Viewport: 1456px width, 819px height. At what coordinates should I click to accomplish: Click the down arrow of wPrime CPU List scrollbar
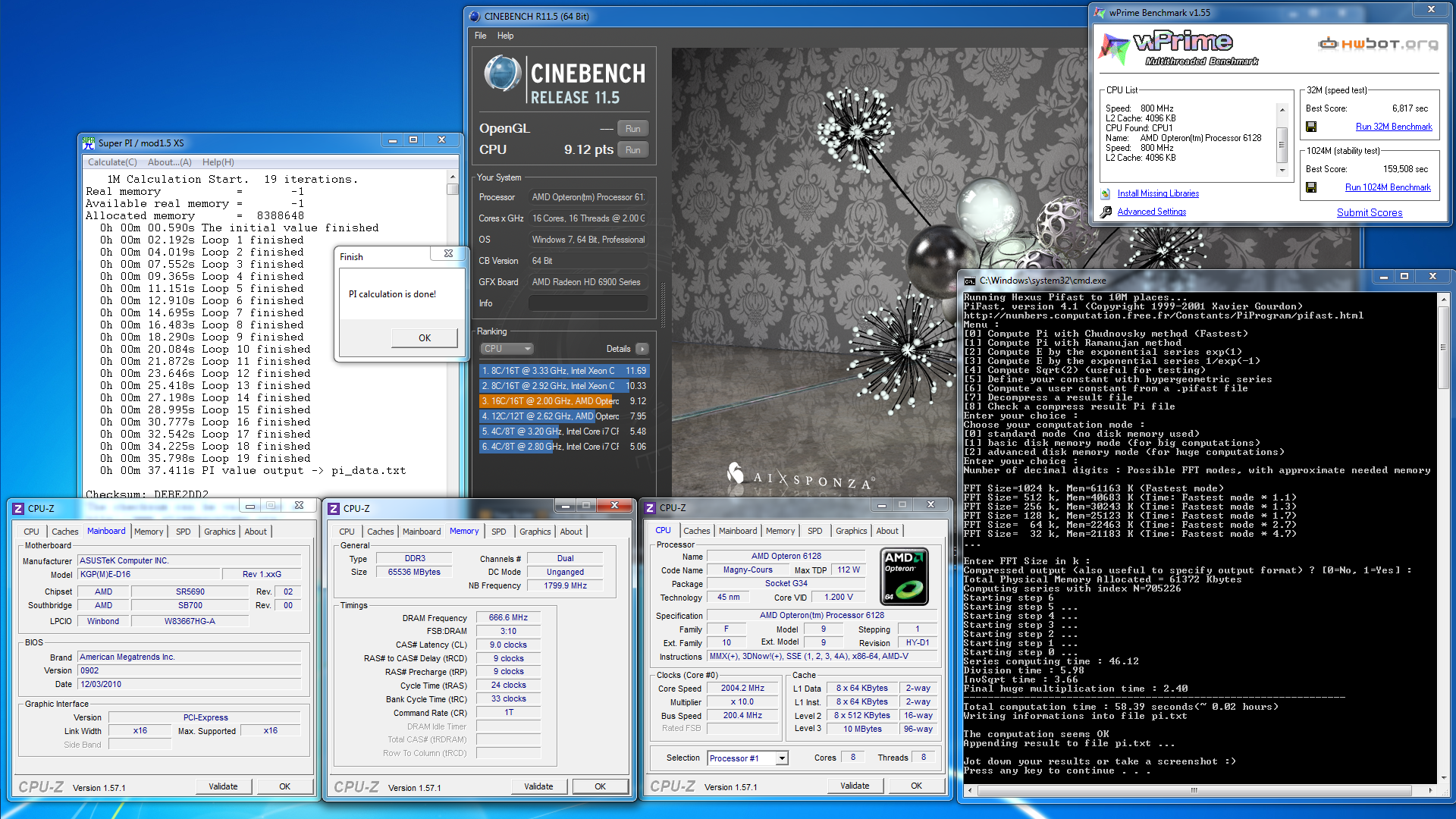(1282, 170)
